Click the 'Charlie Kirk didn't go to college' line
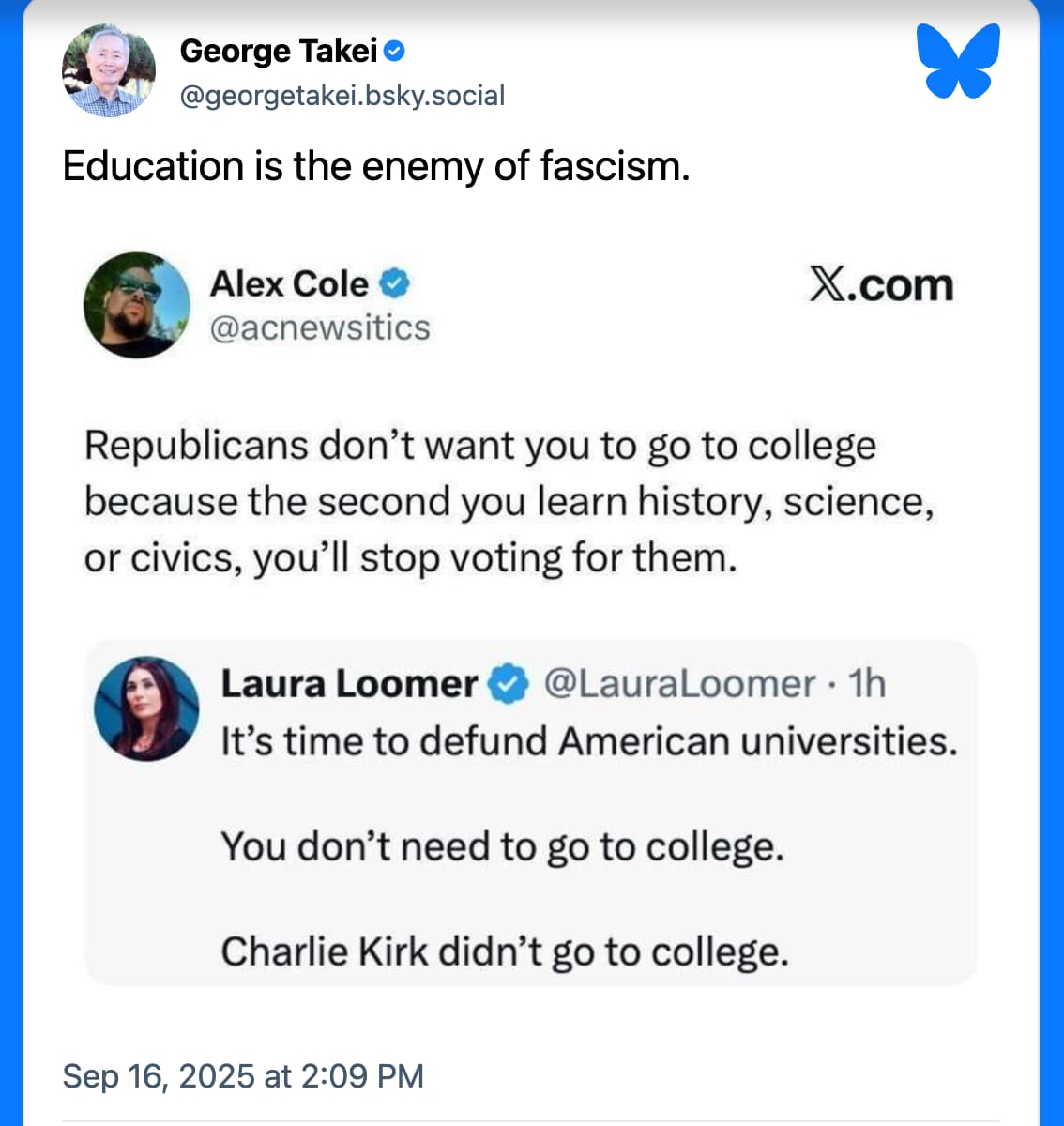Image resolution: width=1064 pixels, height=1126 pixels. tap(505, 951)
